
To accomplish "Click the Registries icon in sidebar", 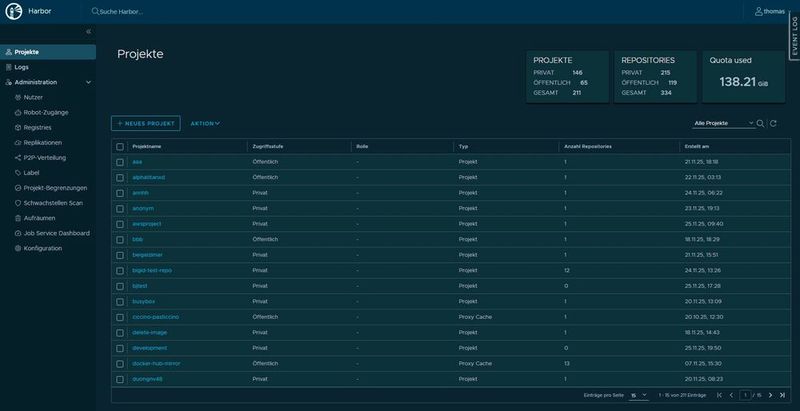I will point(18,127).
